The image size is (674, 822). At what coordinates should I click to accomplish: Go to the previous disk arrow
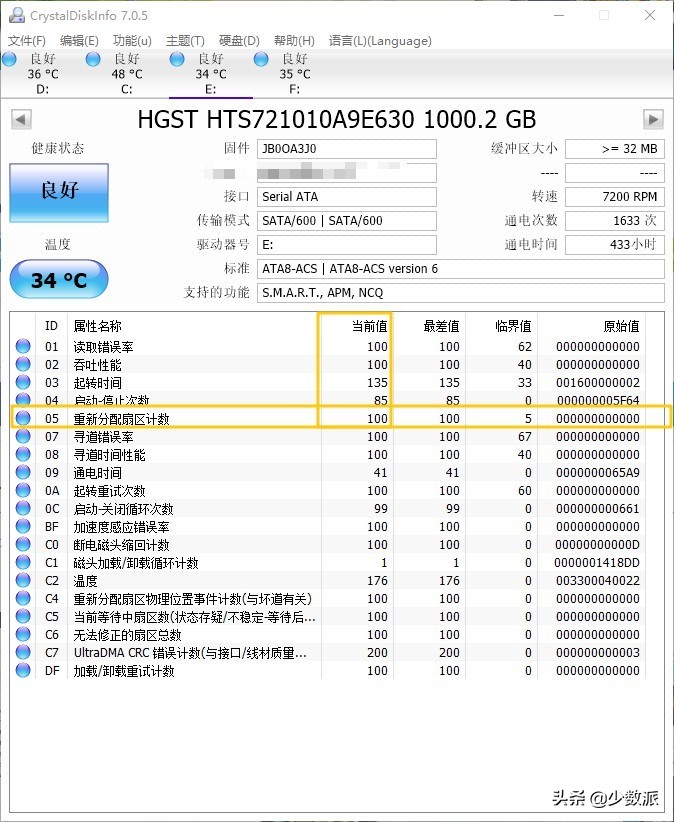[x=21, y=120]
